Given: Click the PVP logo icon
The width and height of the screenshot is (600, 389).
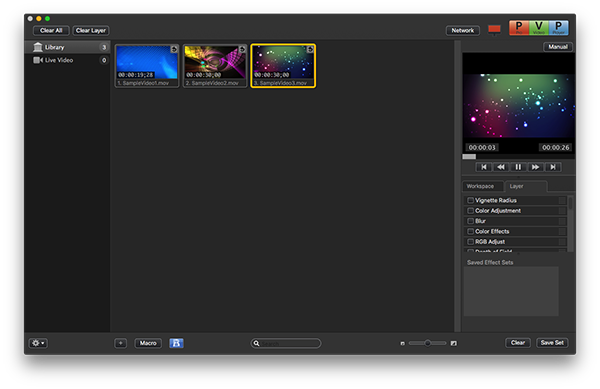Looking at the screenshot, I should pos(538,28).
